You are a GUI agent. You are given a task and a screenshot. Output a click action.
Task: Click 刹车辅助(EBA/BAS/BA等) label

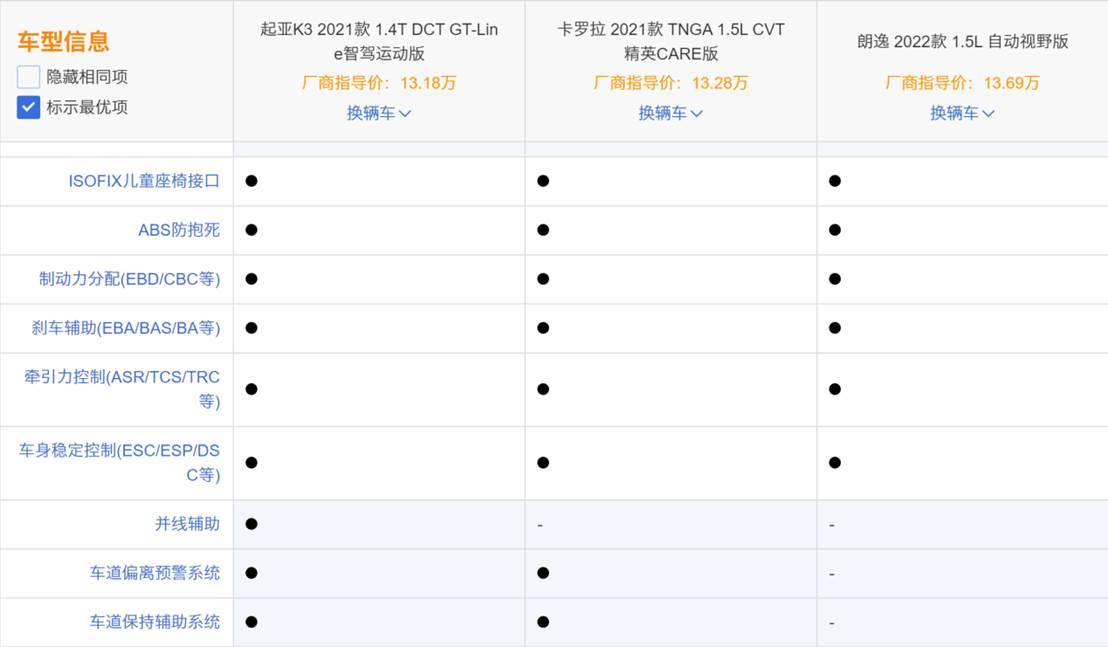[126, 328]
